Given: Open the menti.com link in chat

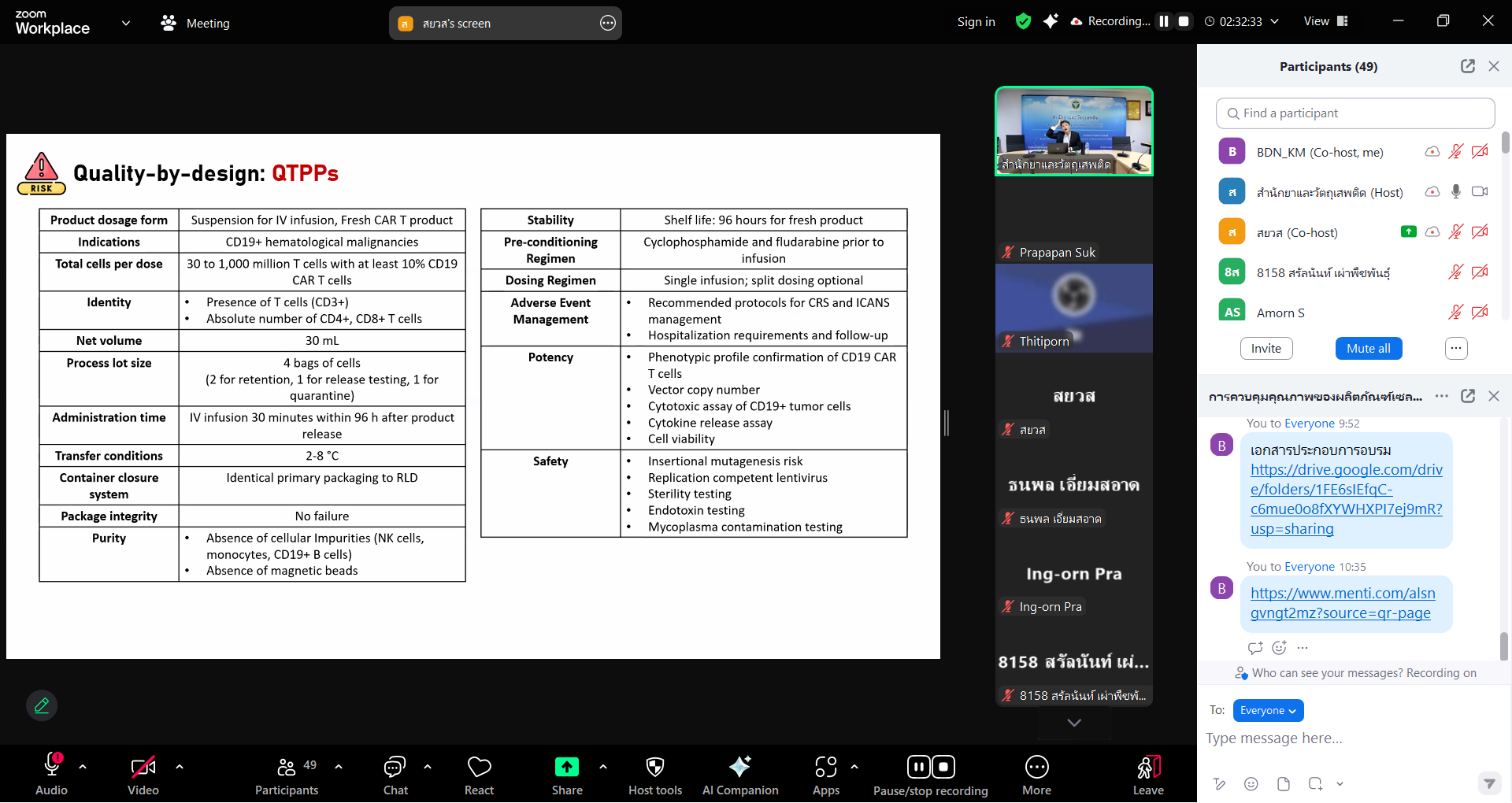Looking at the screenshot, I should [1343, 603].
